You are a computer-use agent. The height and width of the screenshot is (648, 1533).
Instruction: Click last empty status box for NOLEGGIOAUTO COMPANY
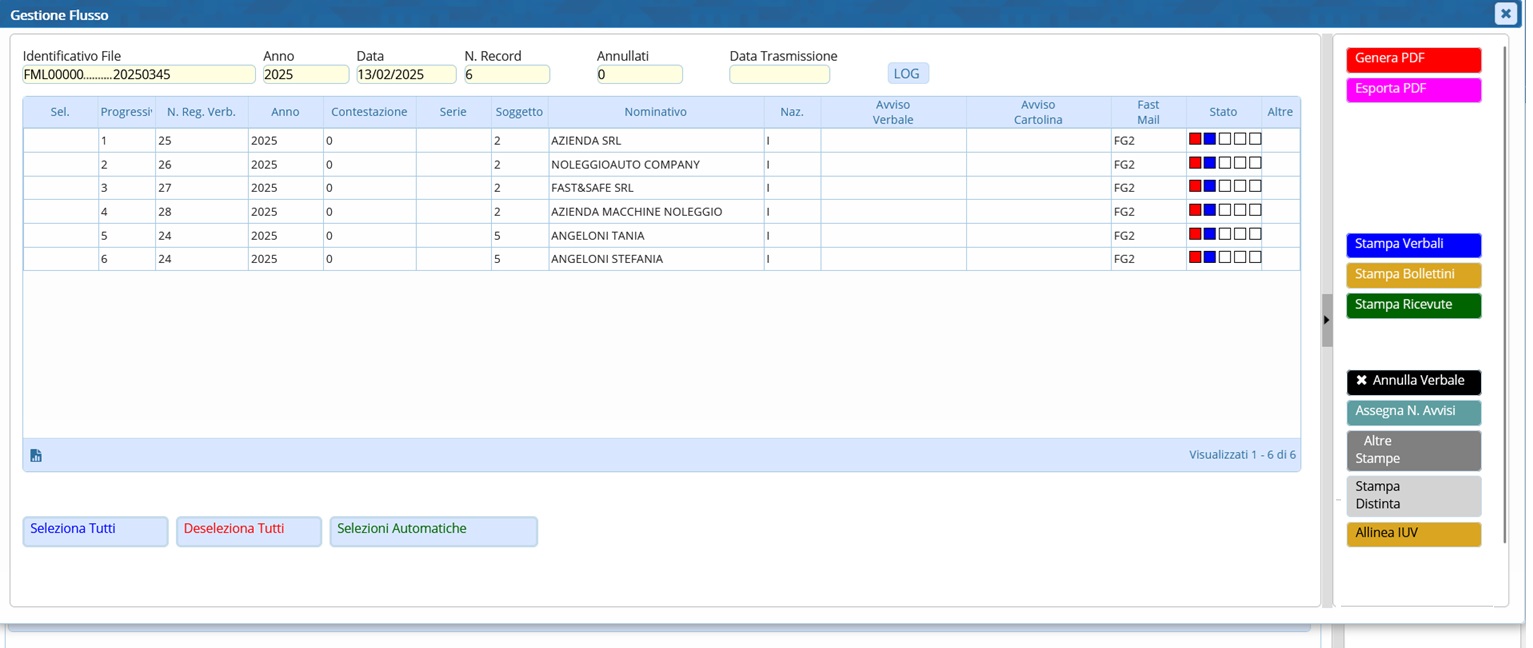(1255, 163)
